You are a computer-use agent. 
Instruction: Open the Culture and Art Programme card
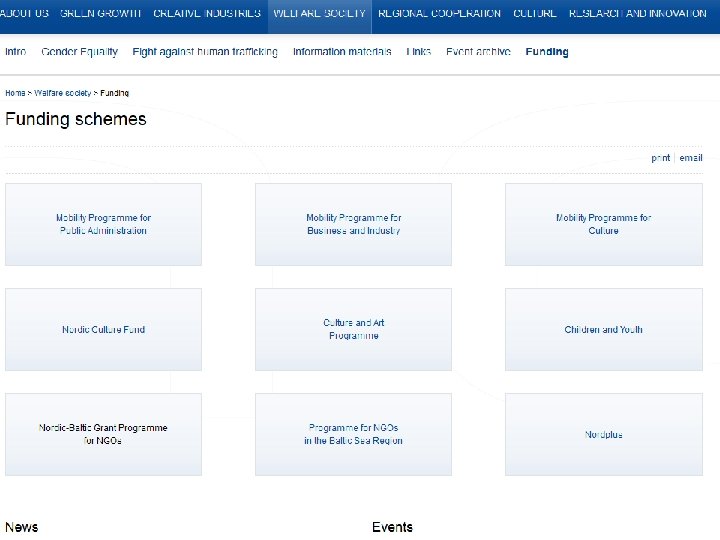click(354, 329)
